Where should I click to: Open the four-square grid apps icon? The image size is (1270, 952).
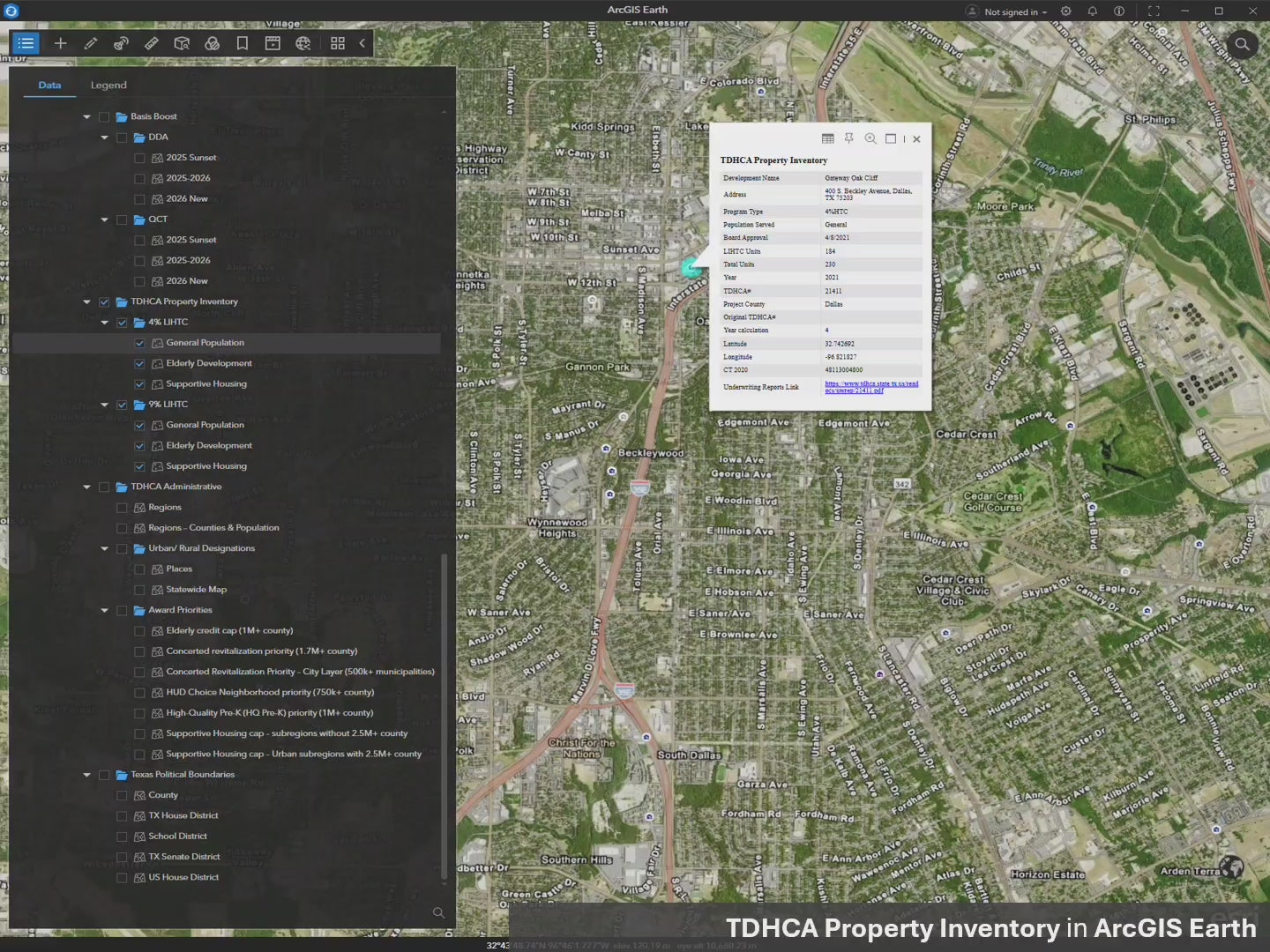click(338, 43)
